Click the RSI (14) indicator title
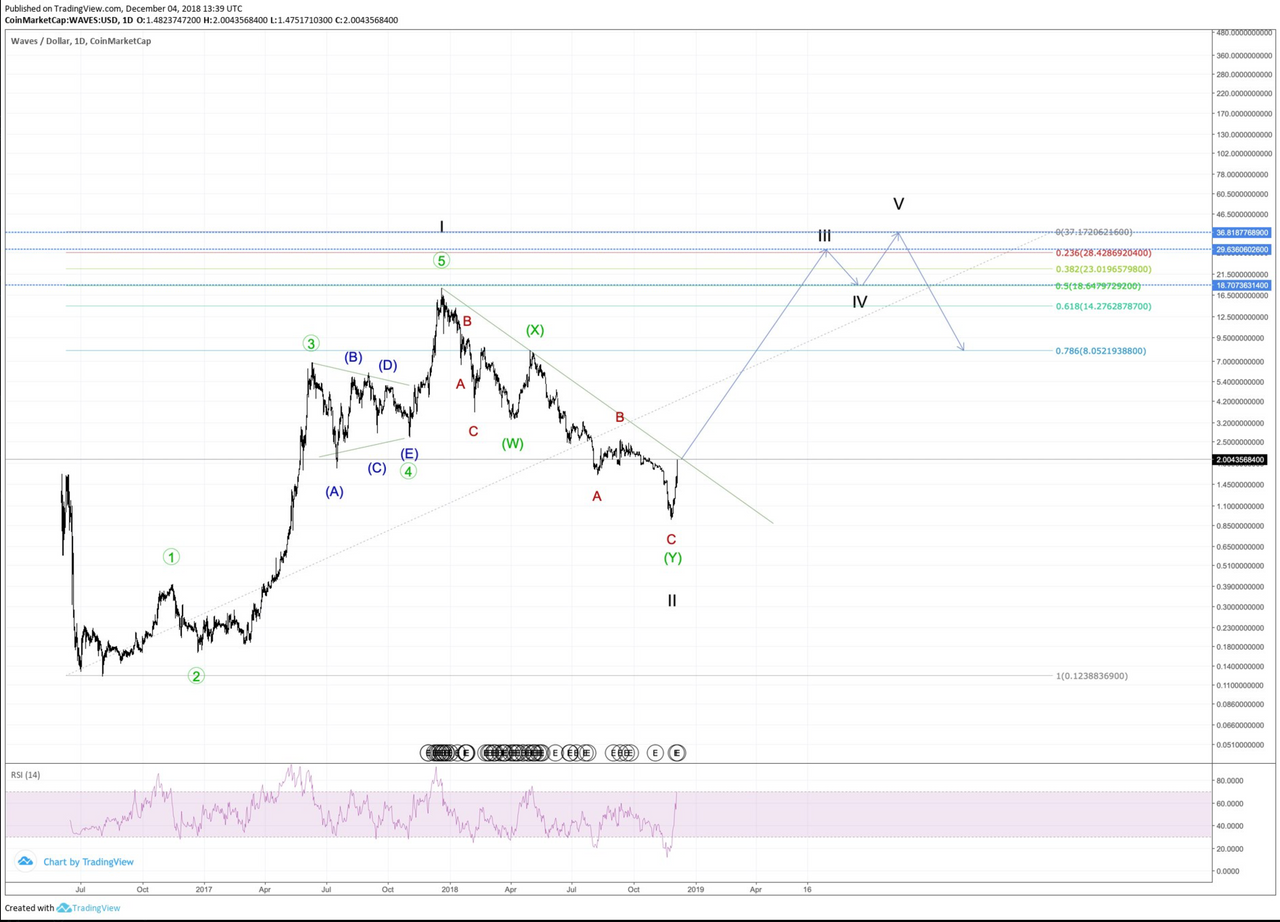The width and height of the screenshot is (1280, 922). tap(25, 775)
